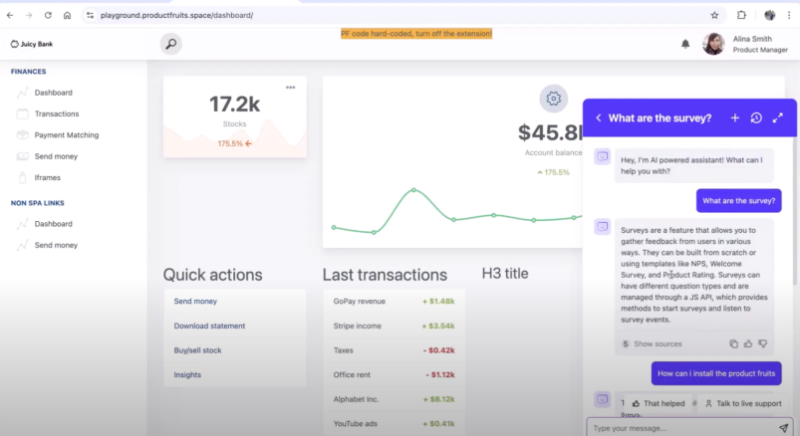Click the 17.2k Stocks value
The width and height of the screenshot is (800, 436).
(x=235, y=105)
